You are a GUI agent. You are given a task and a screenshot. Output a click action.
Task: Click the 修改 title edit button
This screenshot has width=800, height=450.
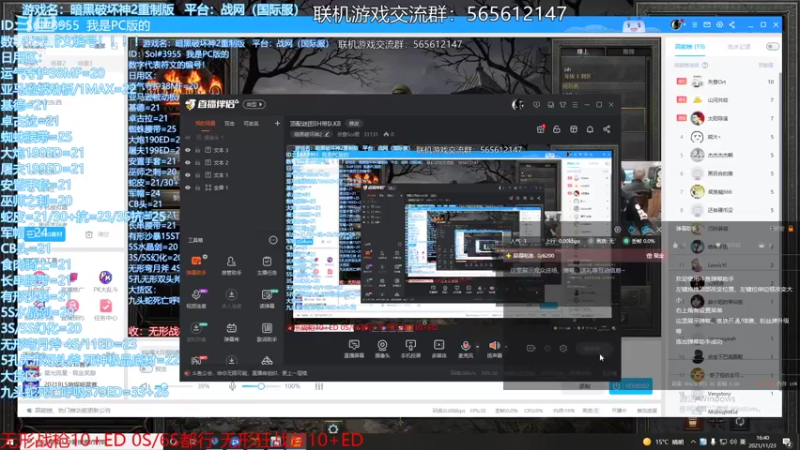354,123
